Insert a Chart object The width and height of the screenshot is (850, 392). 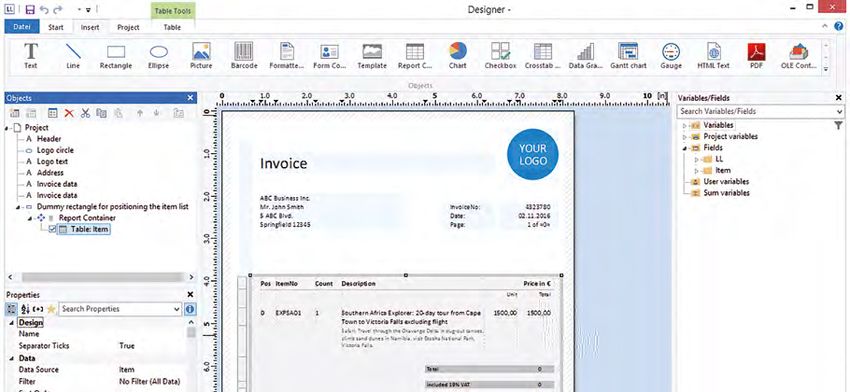click(x=458, y=56)
